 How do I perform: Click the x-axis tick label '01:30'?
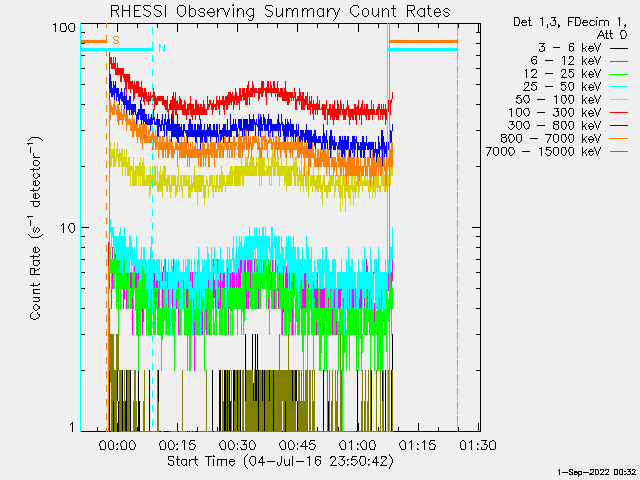click(x=478, y=445)
